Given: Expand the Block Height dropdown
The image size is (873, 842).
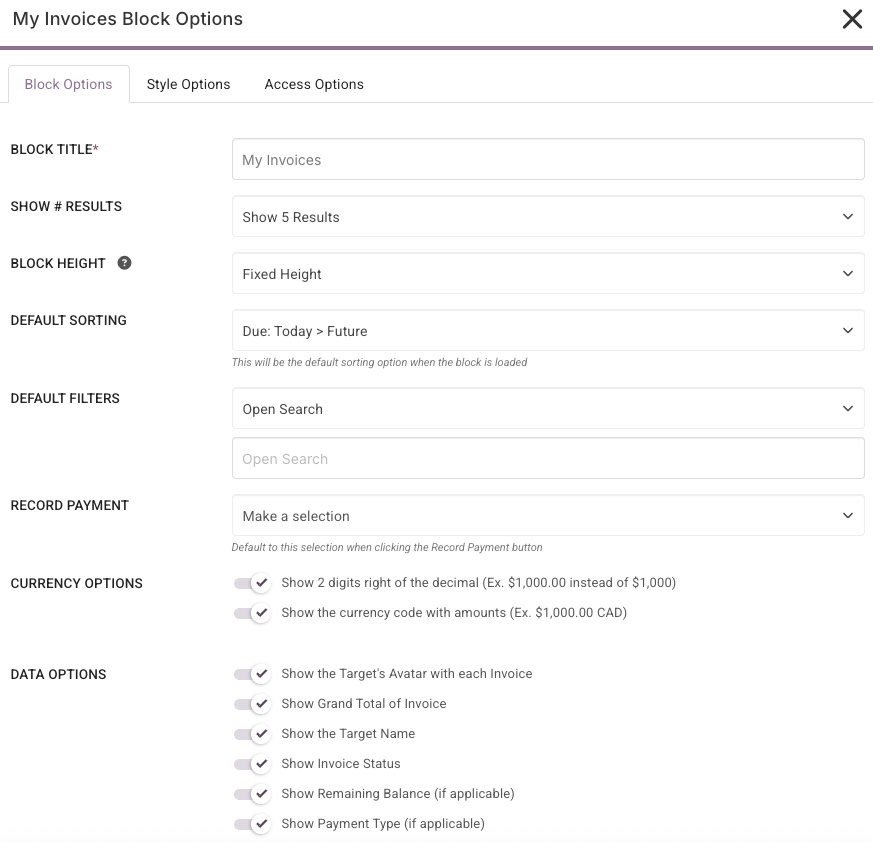Looking at the screenshot, I should 548,274.
